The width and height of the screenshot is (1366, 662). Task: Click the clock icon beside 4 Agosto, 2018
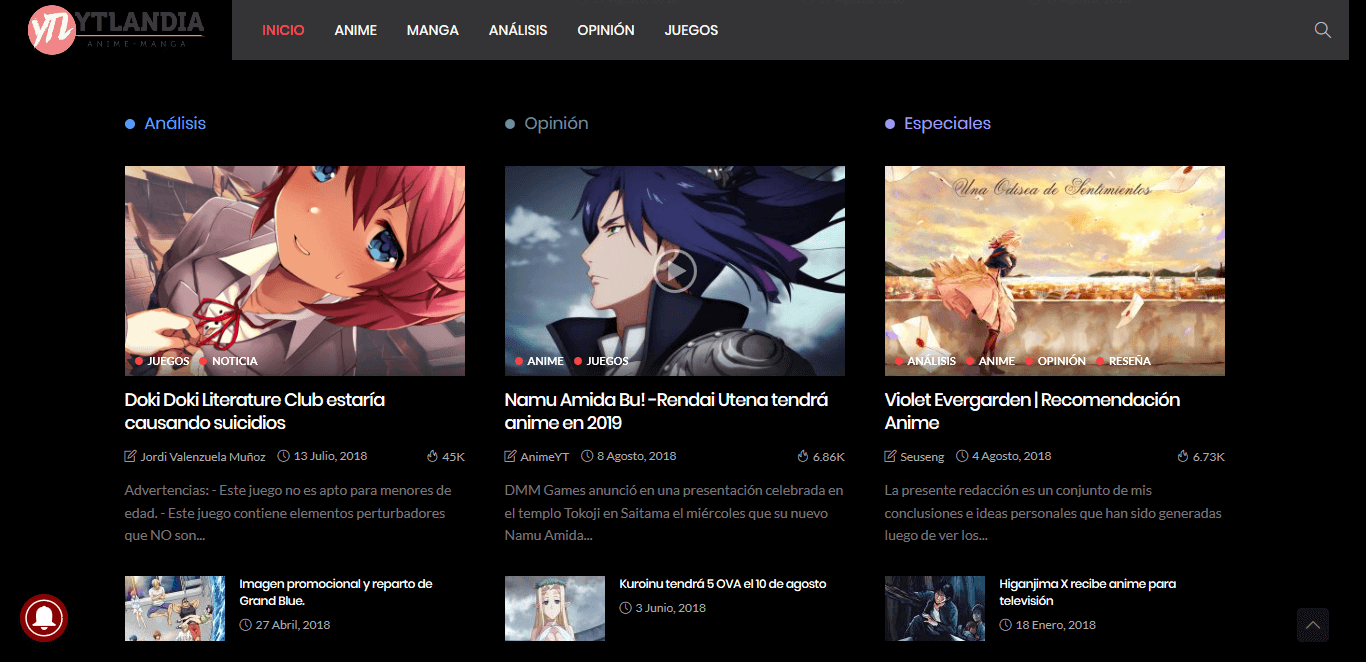click(x=962, y=456)
